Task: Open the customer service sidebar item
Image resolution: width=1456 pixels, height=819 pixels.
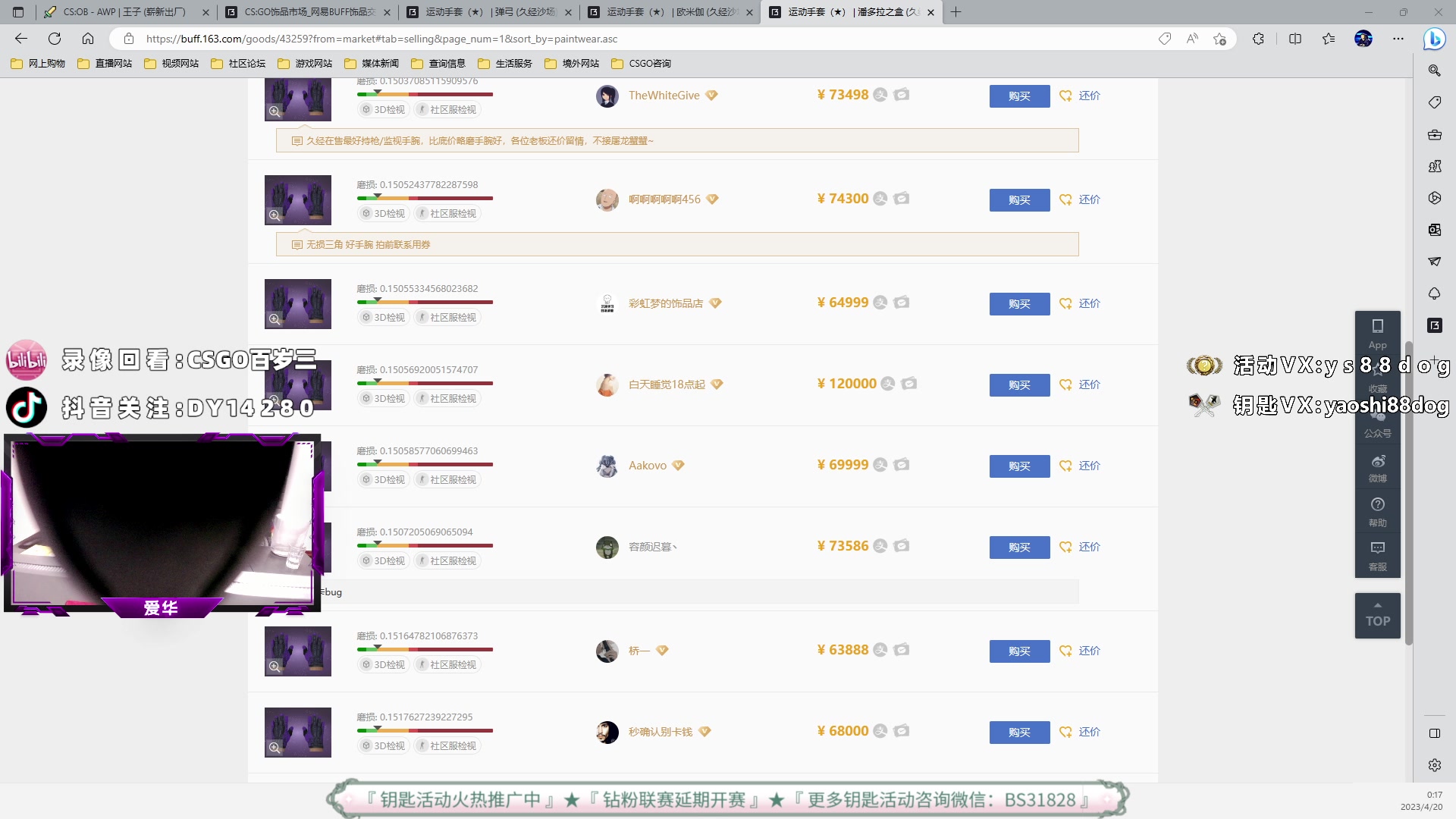Action: [1377, 557]
